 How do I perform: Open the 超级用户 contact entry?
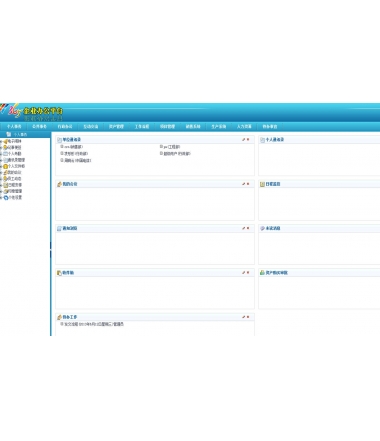177,154
